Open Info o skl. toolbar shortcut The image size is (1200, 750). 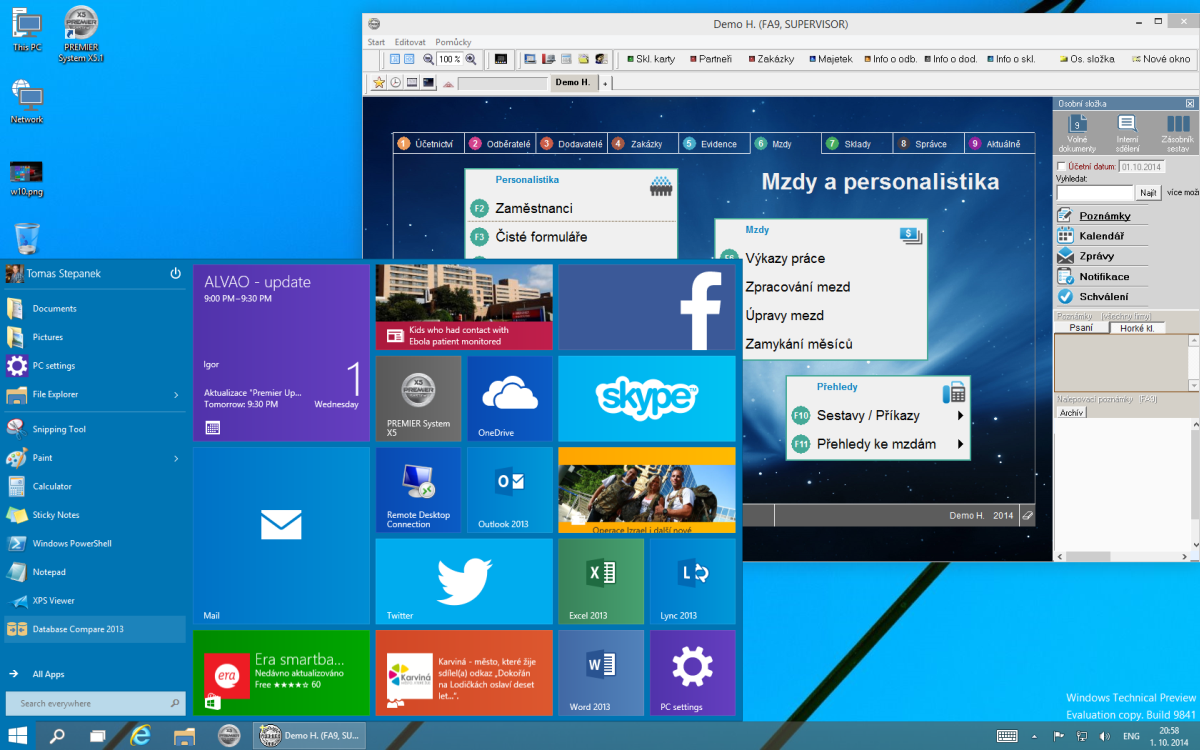tap(1010, 59)
